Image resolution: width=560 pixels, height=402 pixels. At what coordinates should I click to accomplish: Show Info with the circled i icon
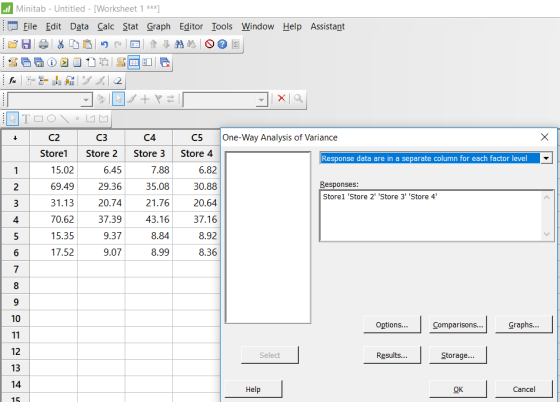(52, 62)
